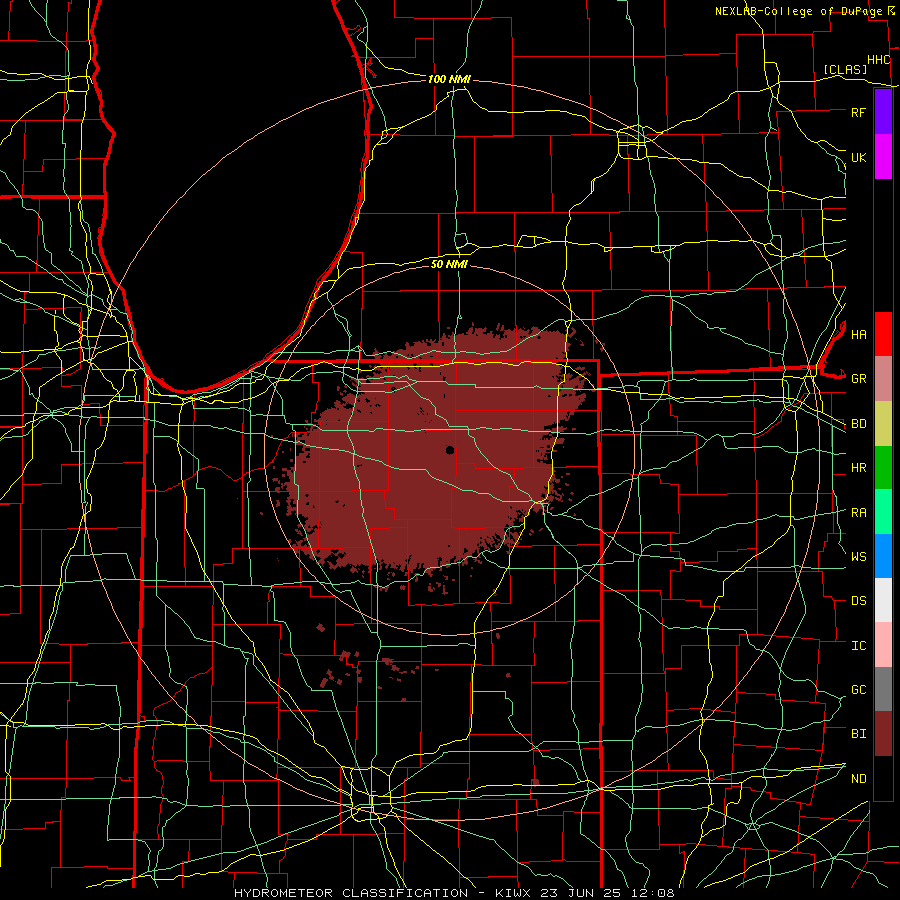Click the 'ND' legend label

click(858, 779)
